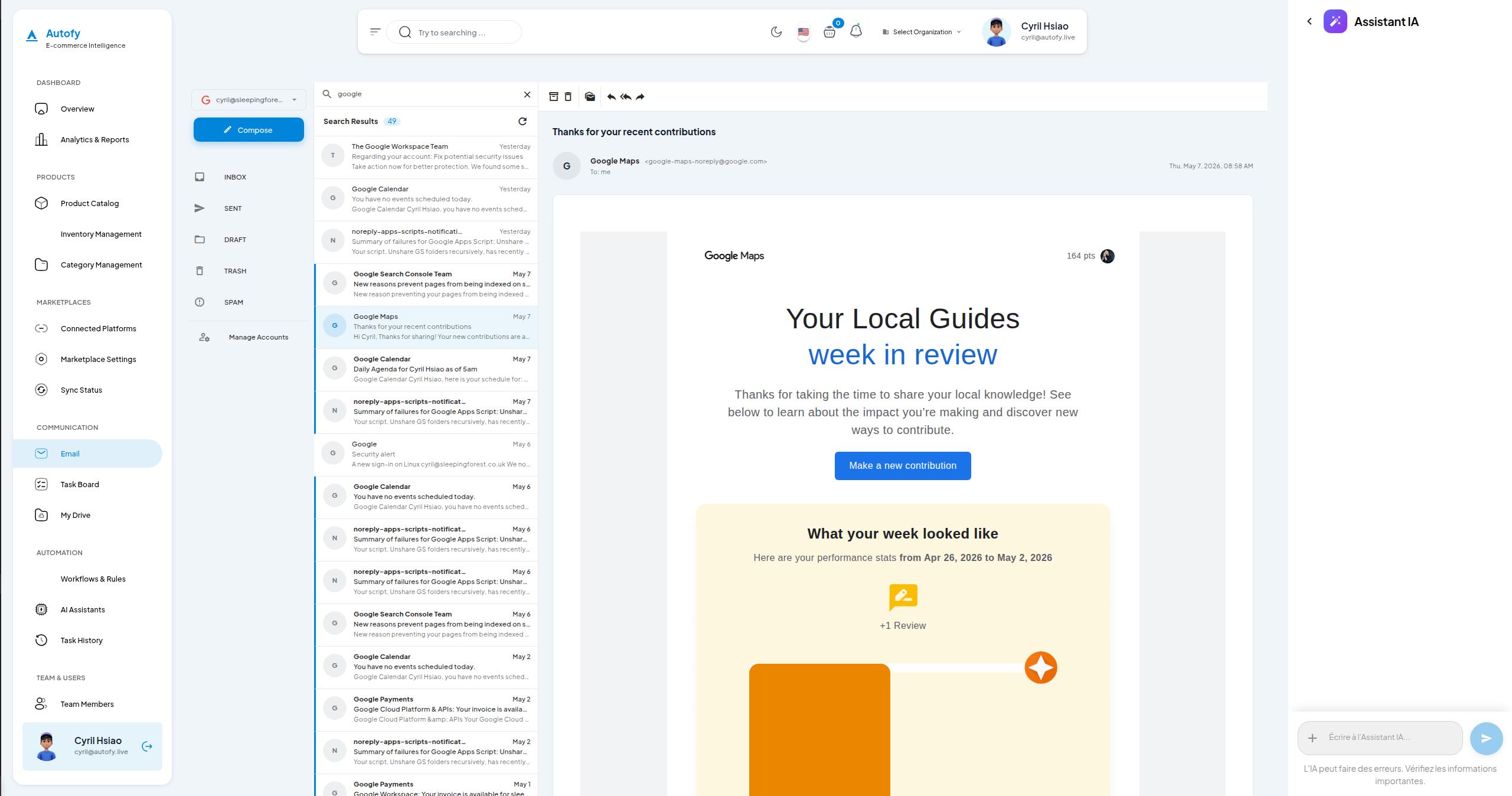1512x796 pixels.
Task: Refresh the search results list
Action: point(522,121)
